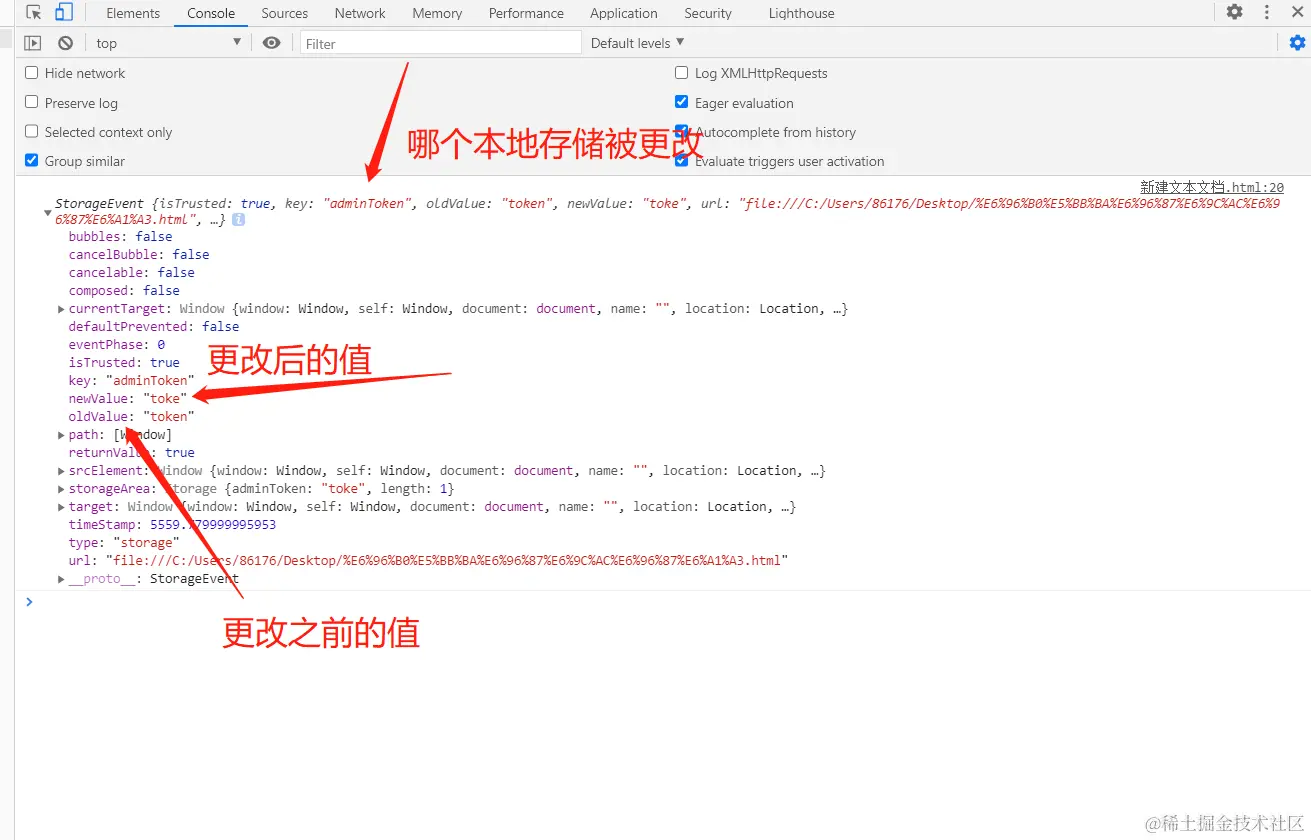The image size is (1311, 840).
Task: Disable Group similar checkbox
Action: pos(32,160)
